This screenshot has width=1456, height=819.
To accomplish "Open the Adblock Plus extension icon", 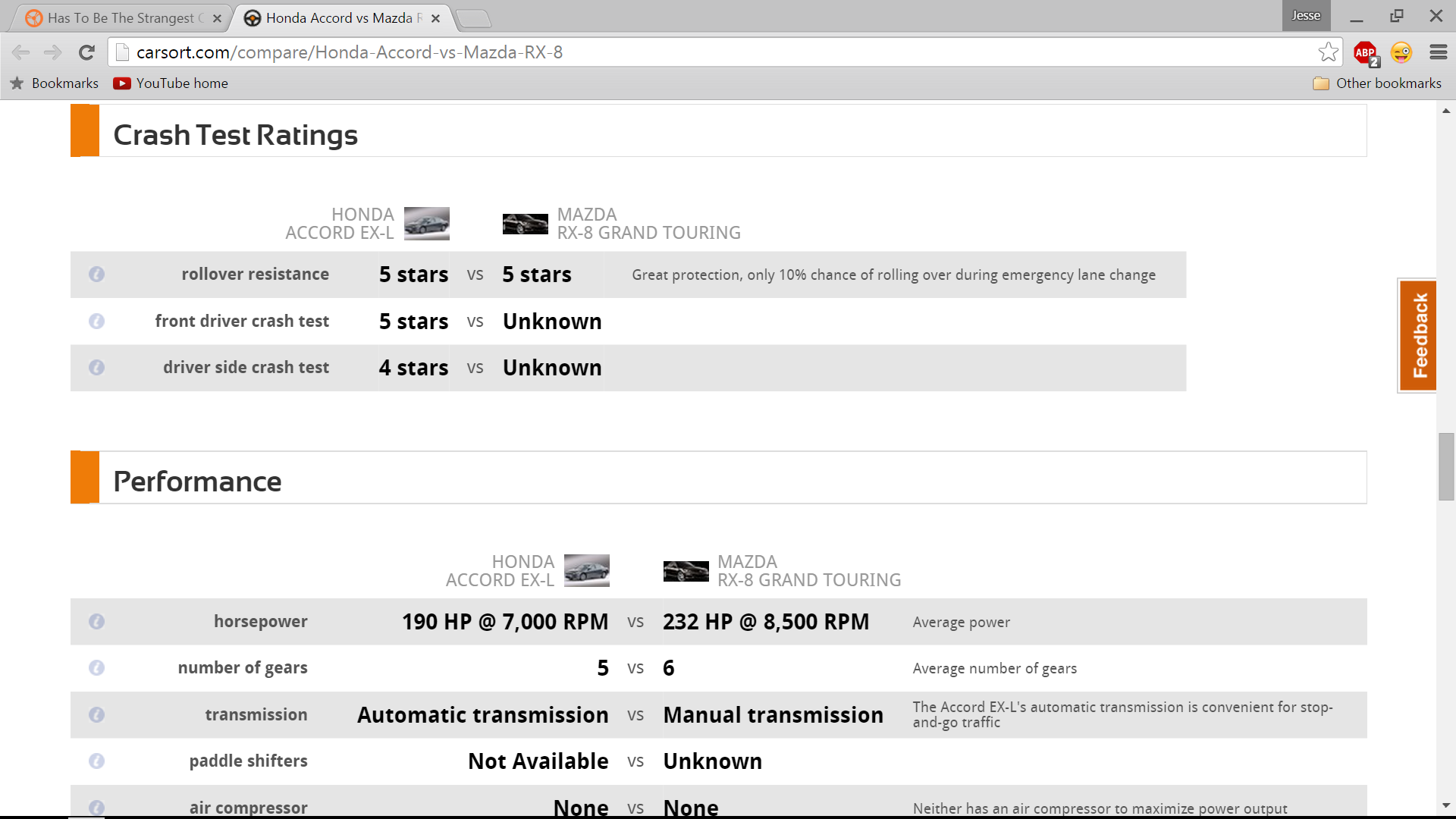I will (1366, 53).
